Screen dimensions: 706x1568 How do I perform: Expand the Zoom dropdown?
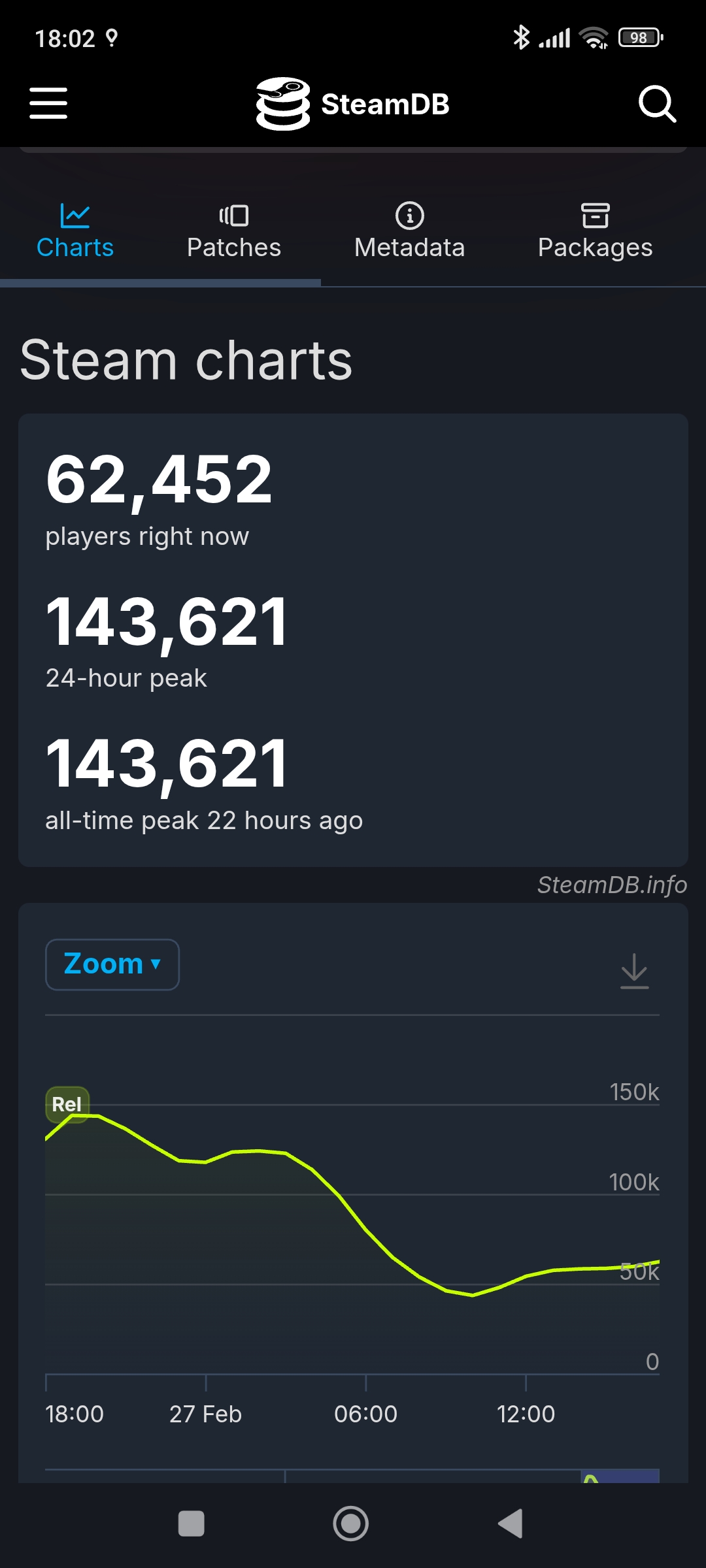point(112,964)
